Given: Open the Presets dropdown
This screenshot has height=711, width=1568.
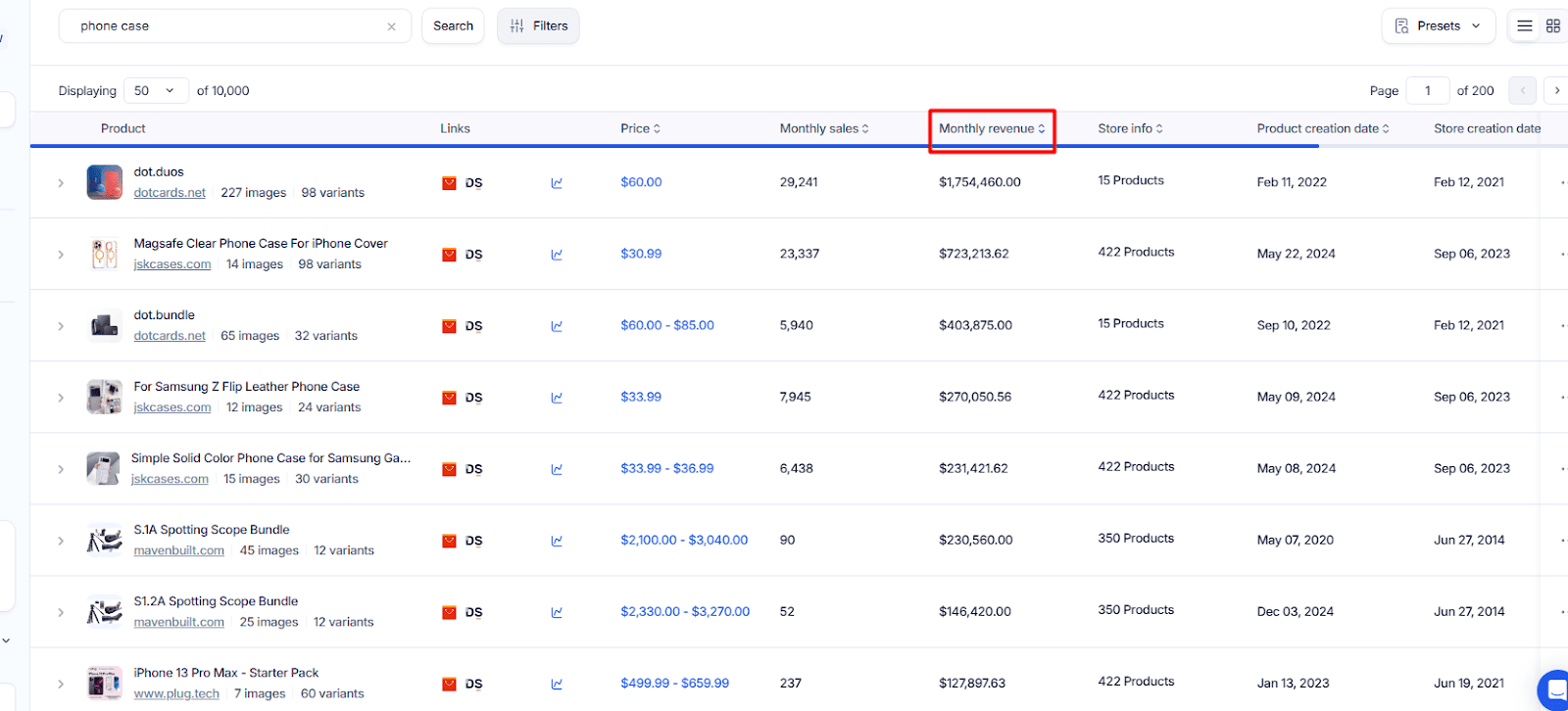Looking at the screenshot, I should pos(1438,26).
